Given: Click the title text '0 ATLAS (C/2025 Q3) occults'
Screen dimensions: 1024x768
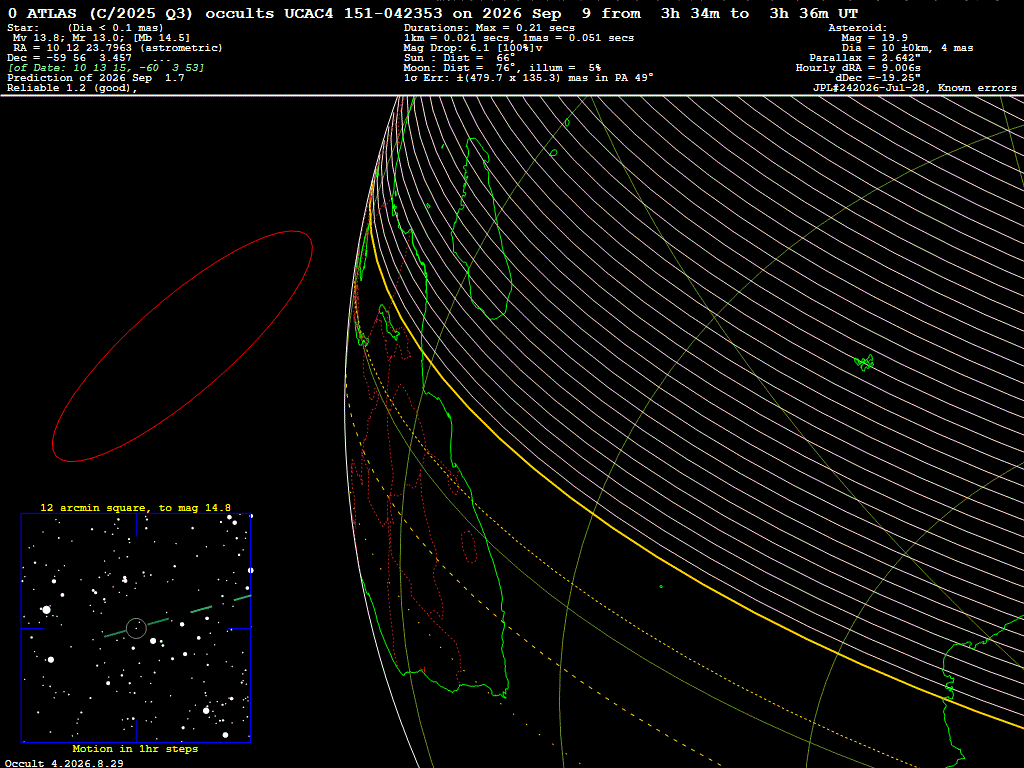Looking at the screenshot, I should pyautogui.click(x=141, y=13).
